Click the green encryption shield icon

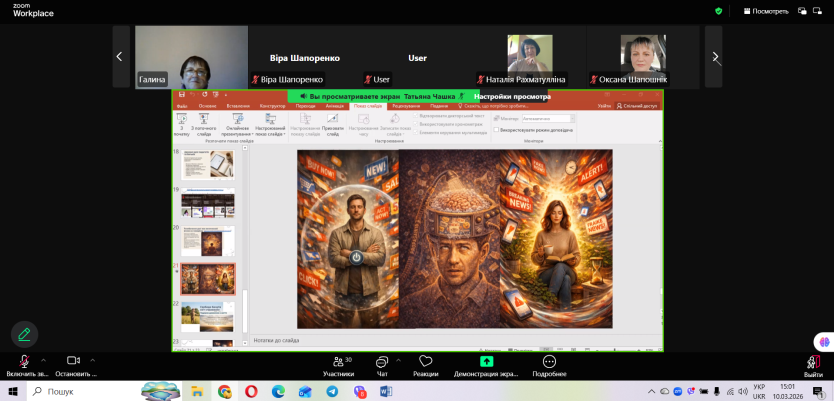(718, 11)
